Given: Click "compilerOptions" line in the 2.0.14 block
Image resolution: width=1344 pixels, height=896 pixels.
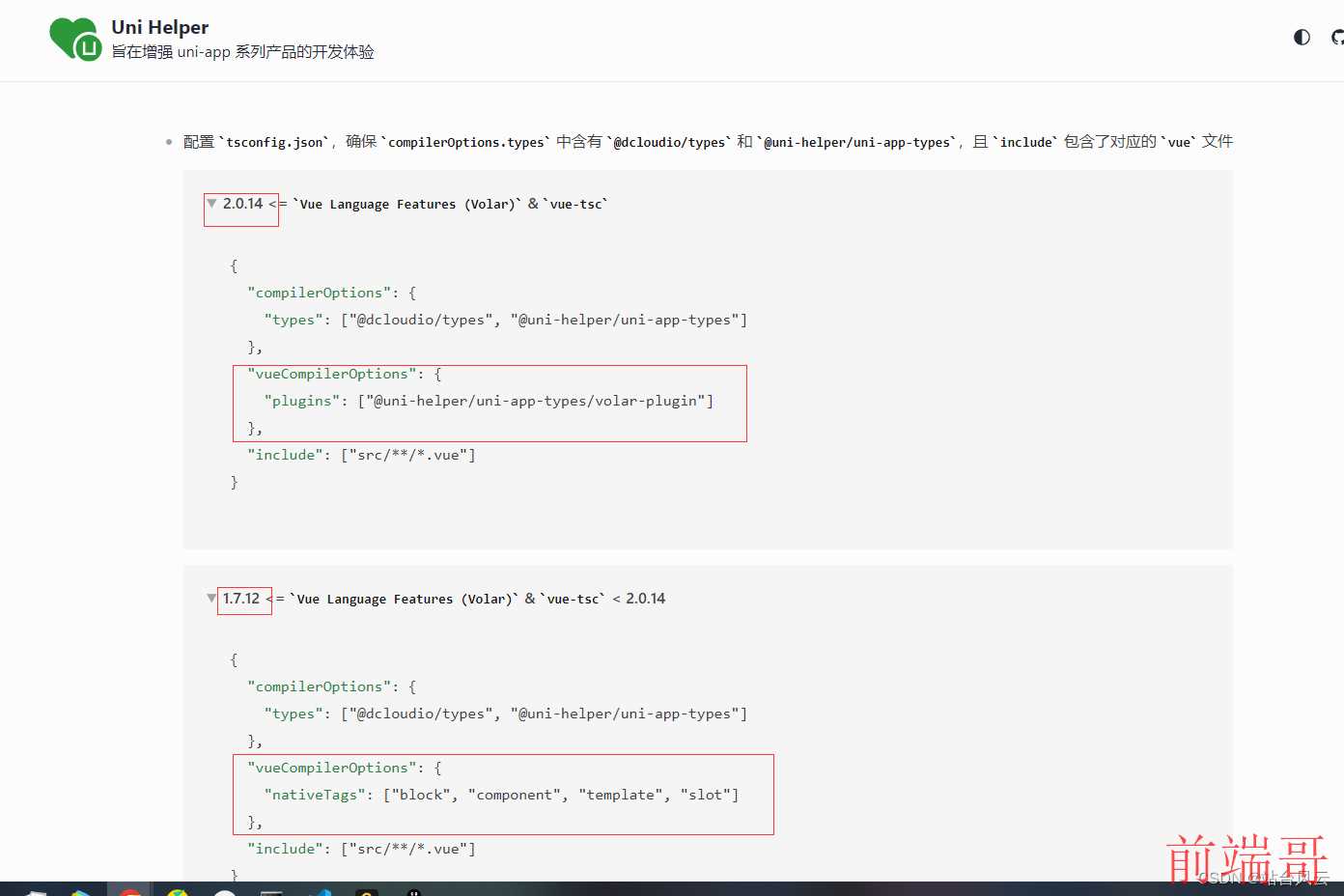Looking at the screenshot, I should [x=332, y=293].
